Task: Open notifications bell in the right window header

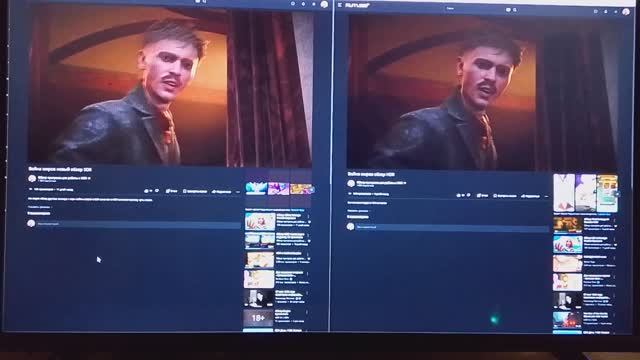Action: (x=606, y=11)
